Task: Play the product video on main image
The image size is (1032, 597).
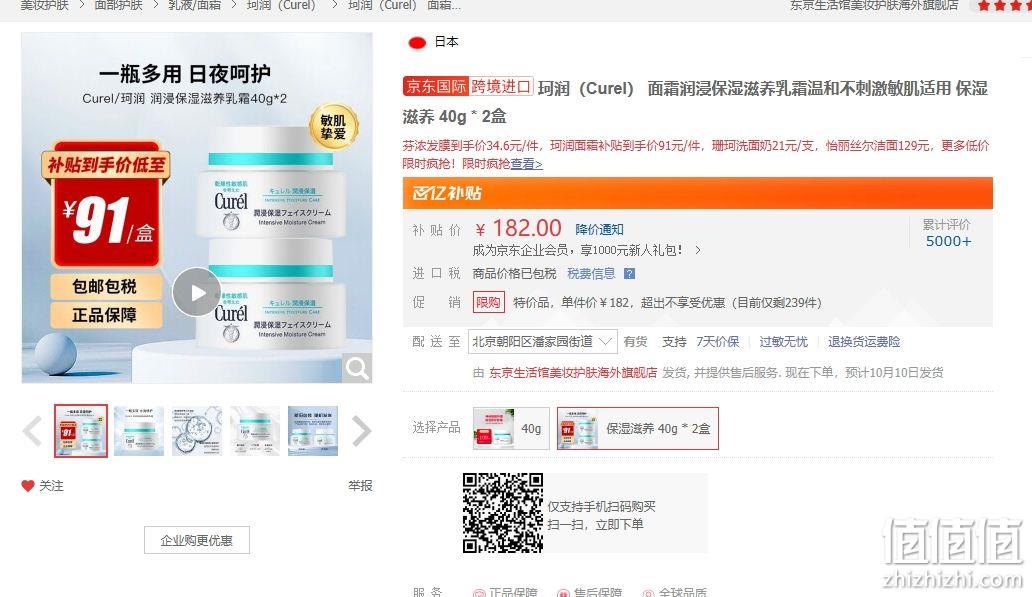Action: click(x=197, y=292)
